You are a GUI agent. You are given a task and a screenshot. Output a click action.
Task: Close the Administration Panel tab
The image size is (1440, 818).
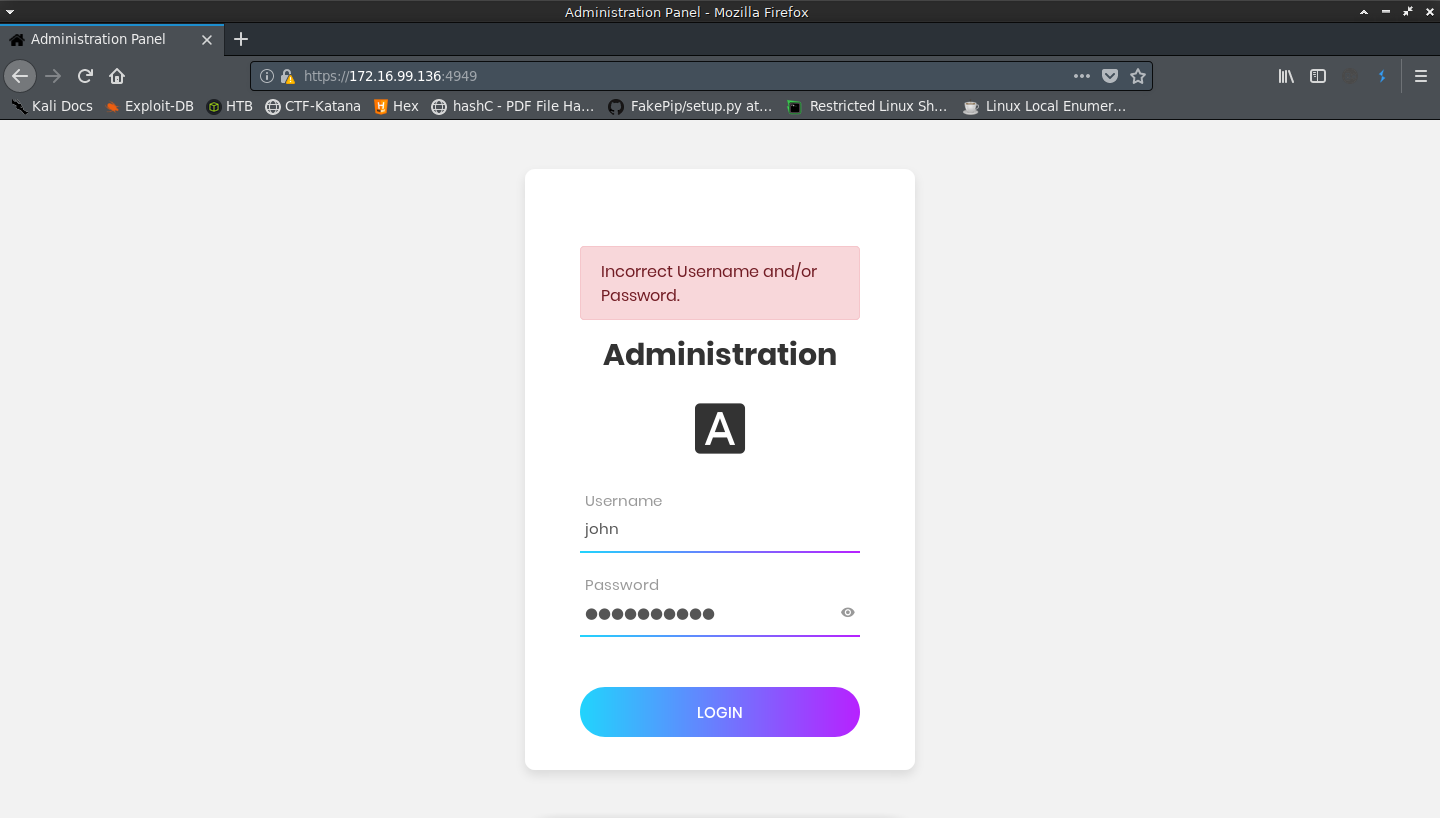(x=207, y=40)
